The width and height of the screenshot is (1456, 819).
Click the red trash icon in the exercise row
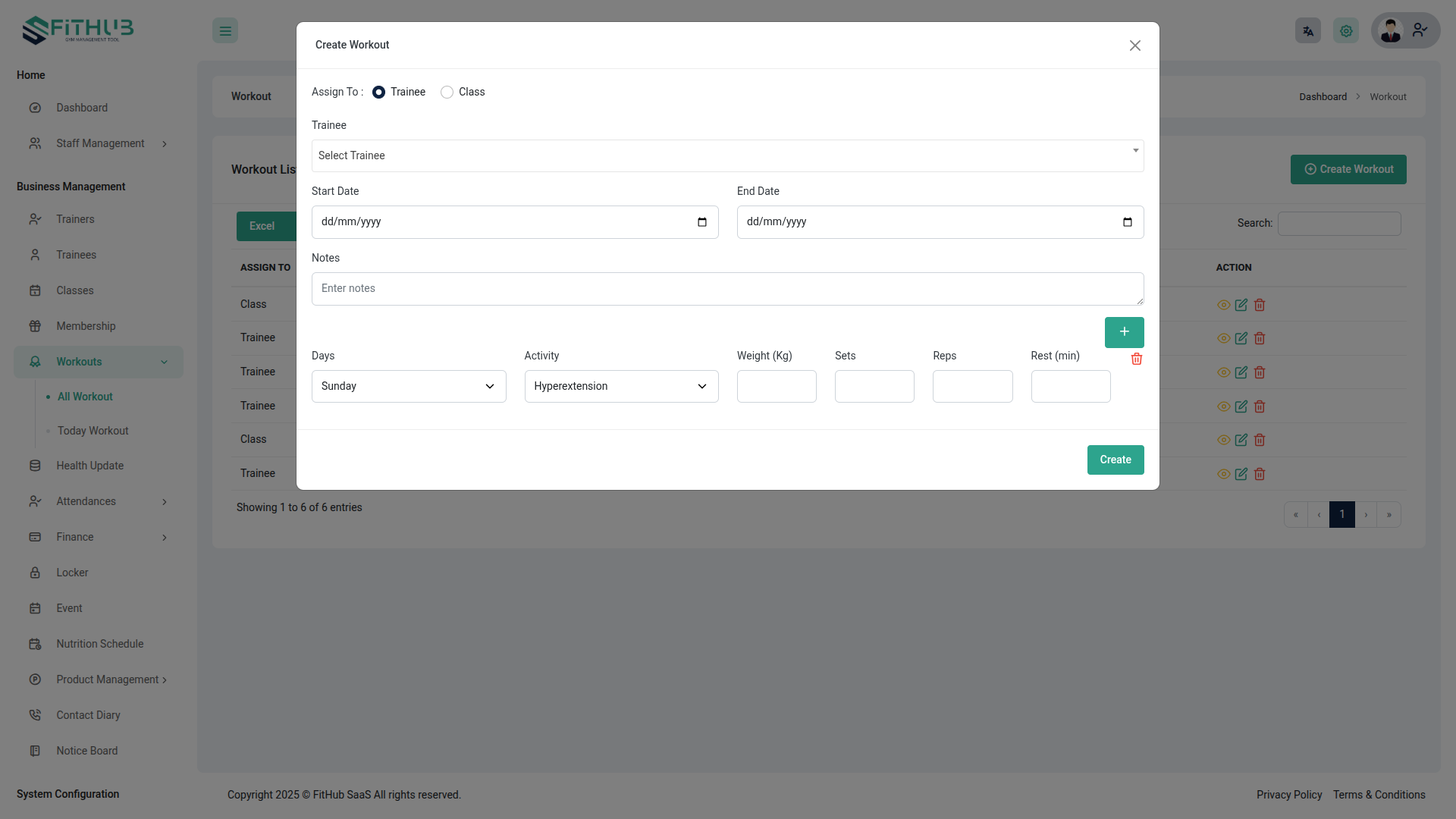(x=1136, y=359)
